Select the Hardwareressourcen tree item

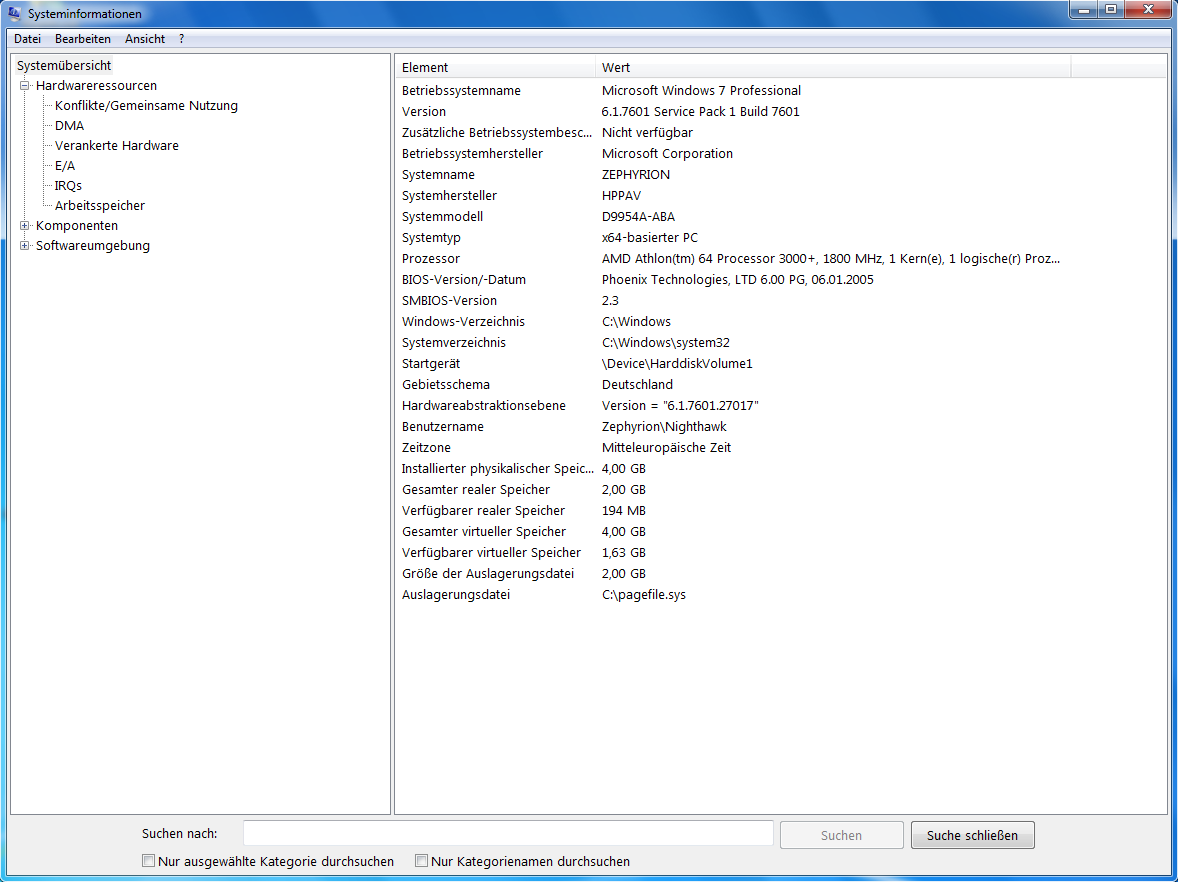point(96,86)
